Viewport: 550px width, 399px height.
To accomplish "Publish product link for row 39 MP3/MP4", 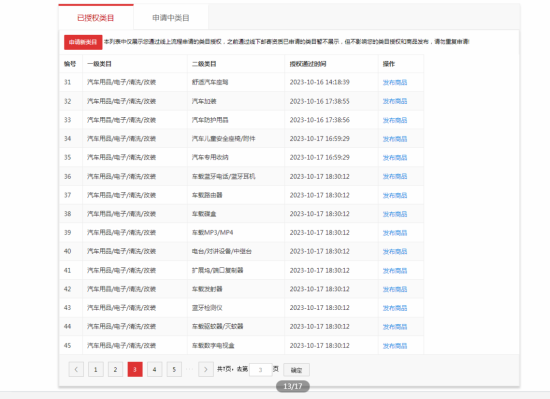I will click(x=395, y=233).
